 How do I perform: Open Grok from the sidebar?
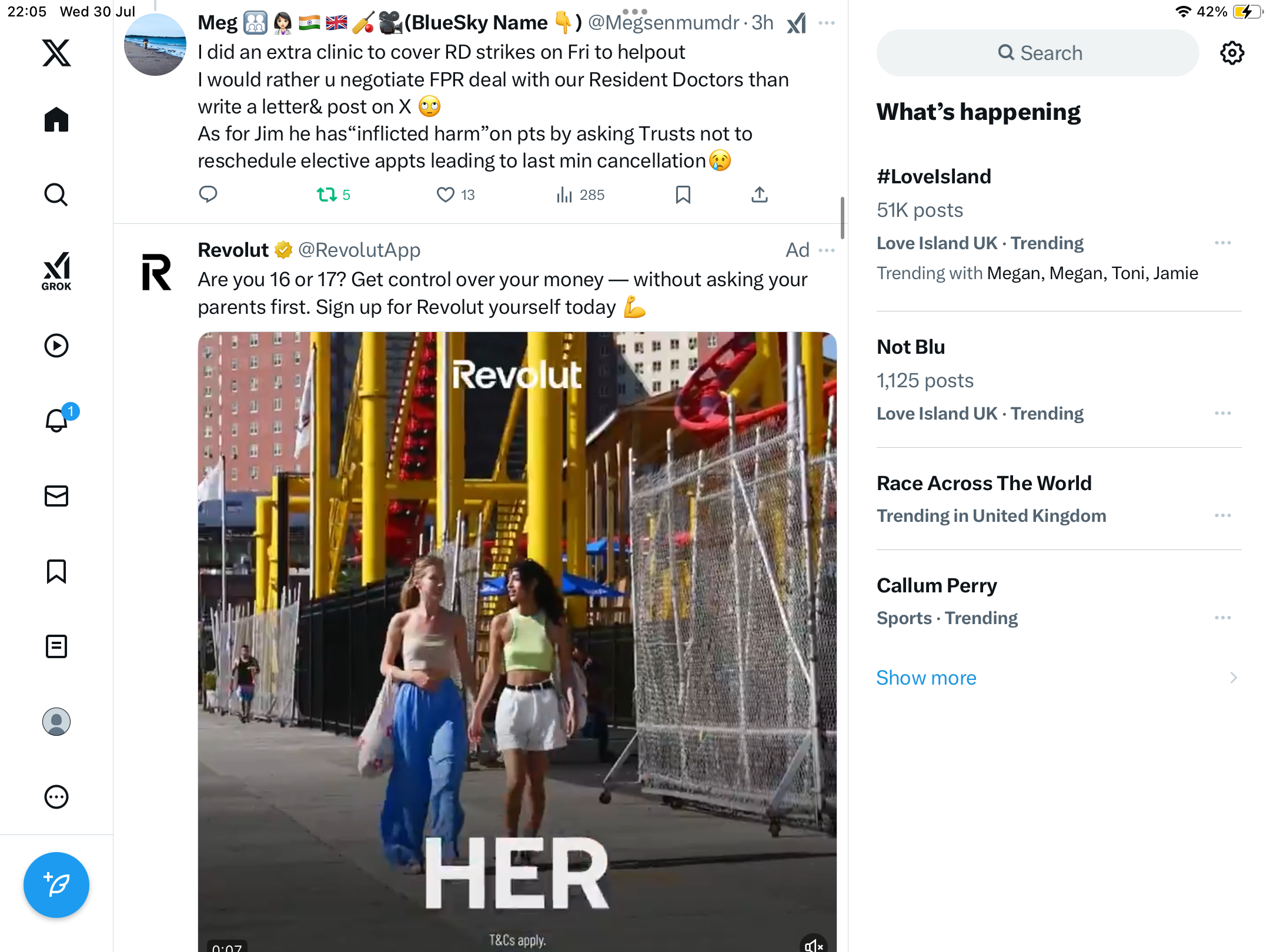(x=56, y=271)
